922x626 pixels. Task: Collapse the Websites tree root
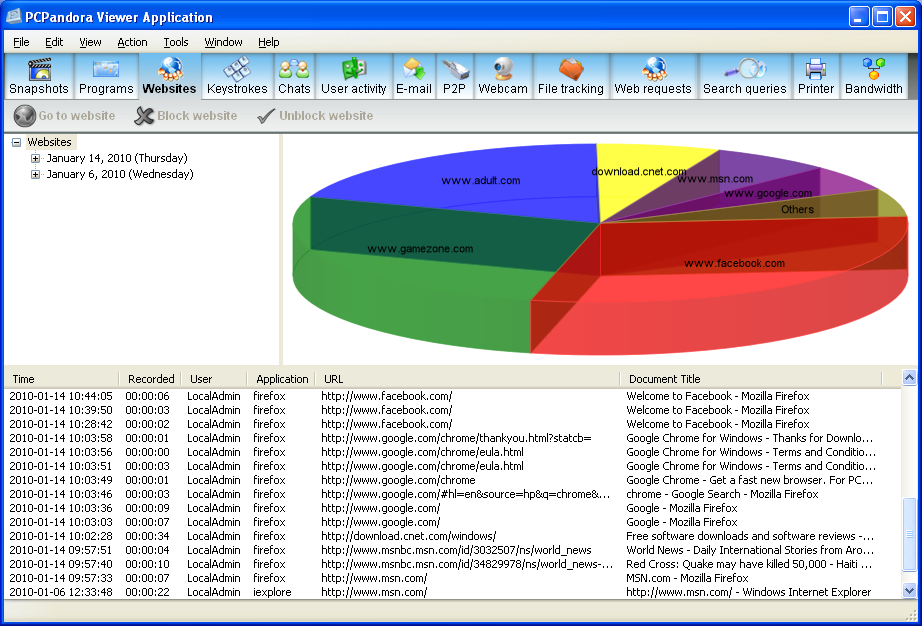tap(16, 142)
